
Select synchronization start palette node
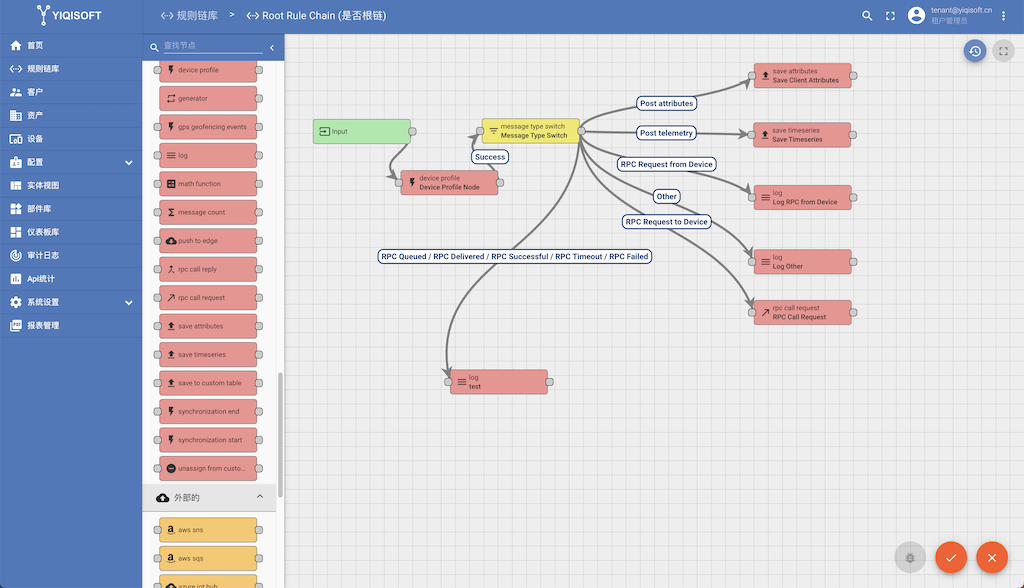click(208, 440)
